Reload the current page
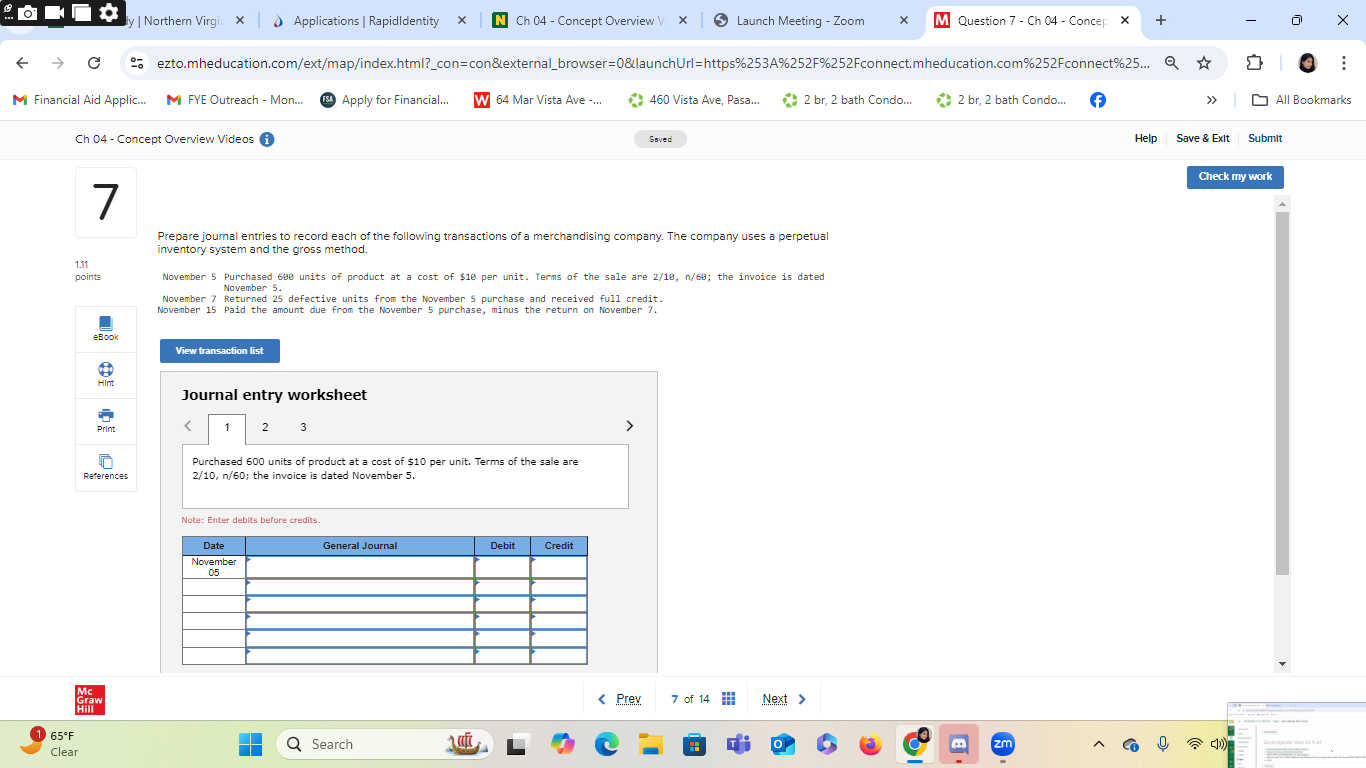The width and height of the screenshot is (1366, 768). pos(93,63)
